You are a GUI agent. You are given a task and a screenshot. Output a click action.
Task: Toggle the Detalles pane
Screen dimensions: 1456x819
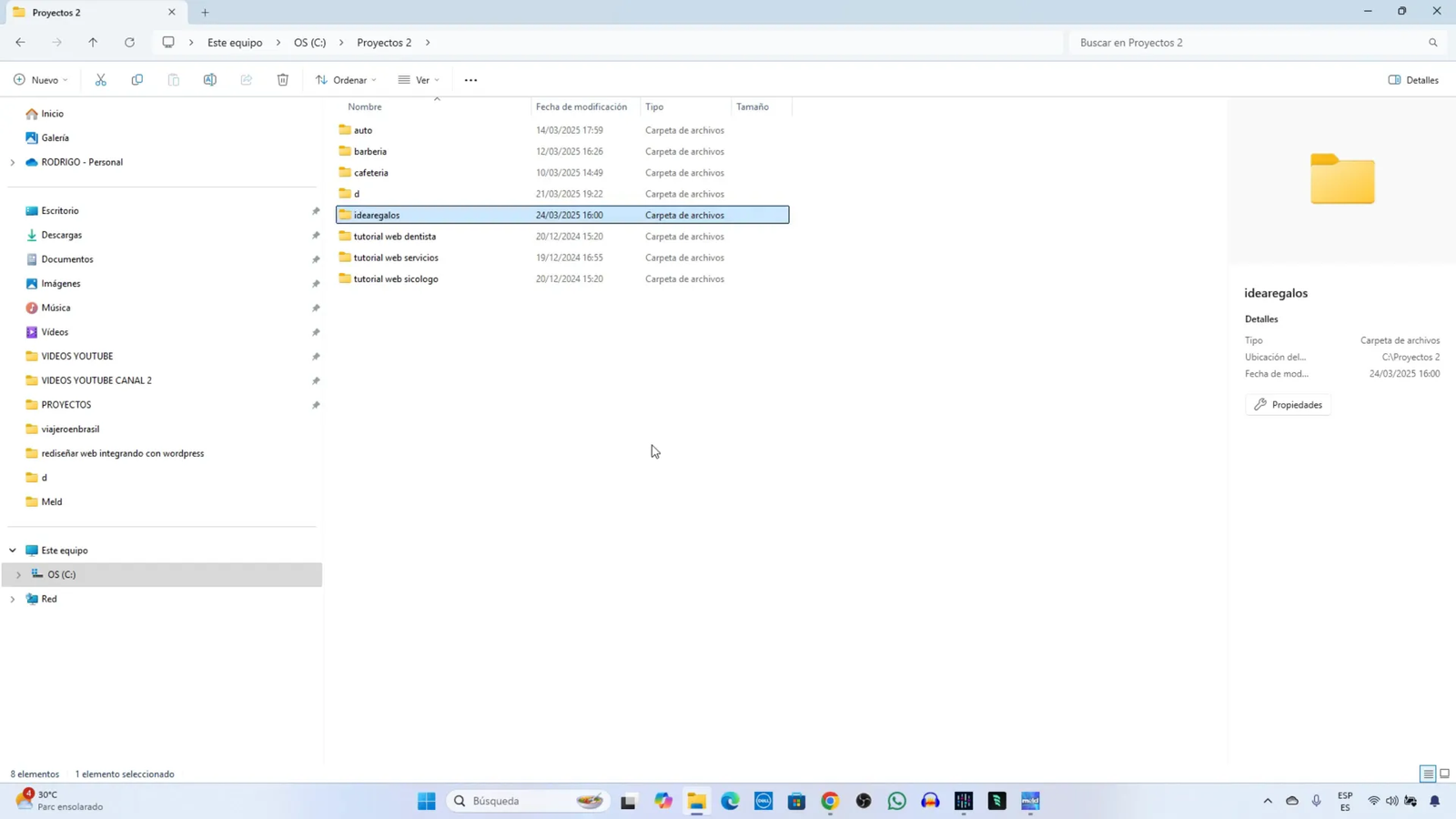point(1413,80)
